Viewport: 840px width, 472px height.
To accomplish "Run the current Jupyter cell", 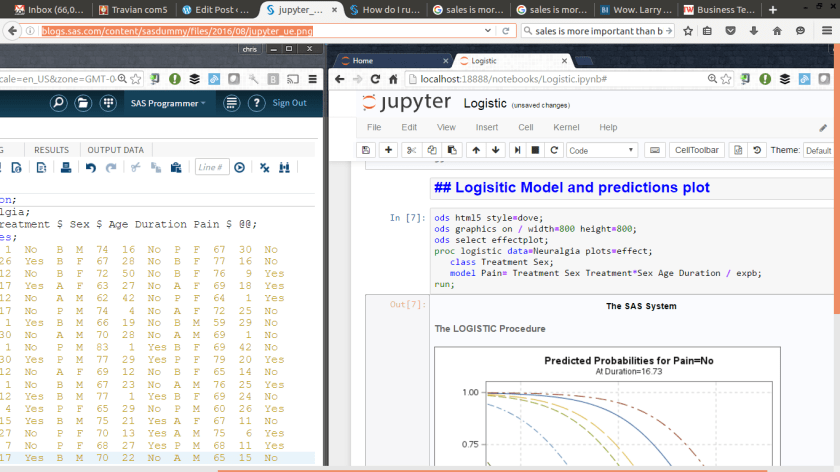I will (x=517, y=151).
